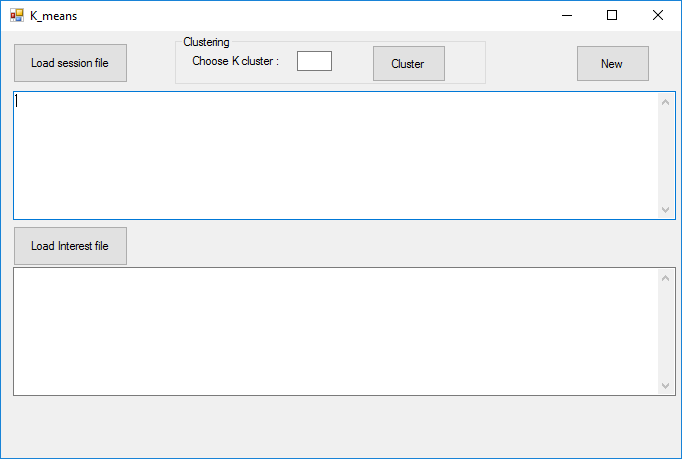The width and height of the screenshot is (682, 459).
Task: Click the "Choose K cluster :" label
Action: (235, 62)
